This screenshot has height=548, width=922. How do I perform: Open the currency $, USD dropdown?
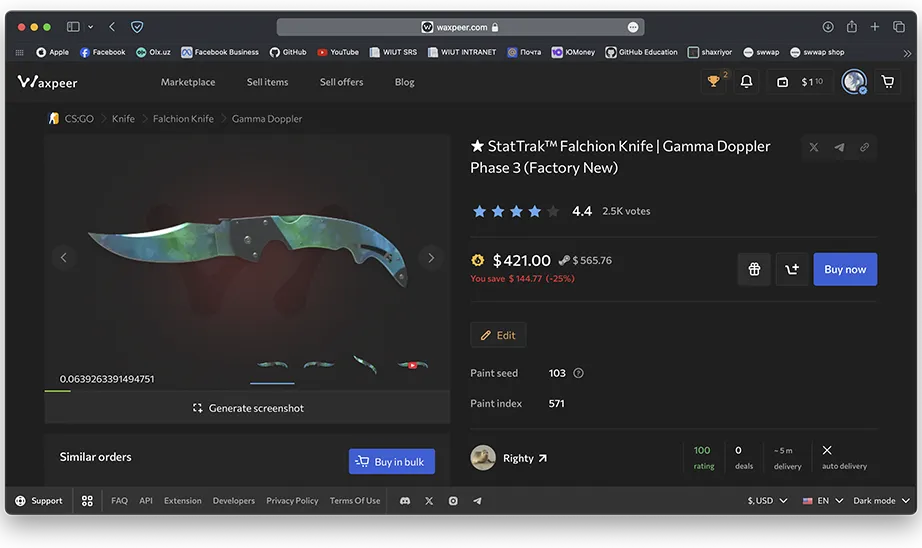[767, 501]
